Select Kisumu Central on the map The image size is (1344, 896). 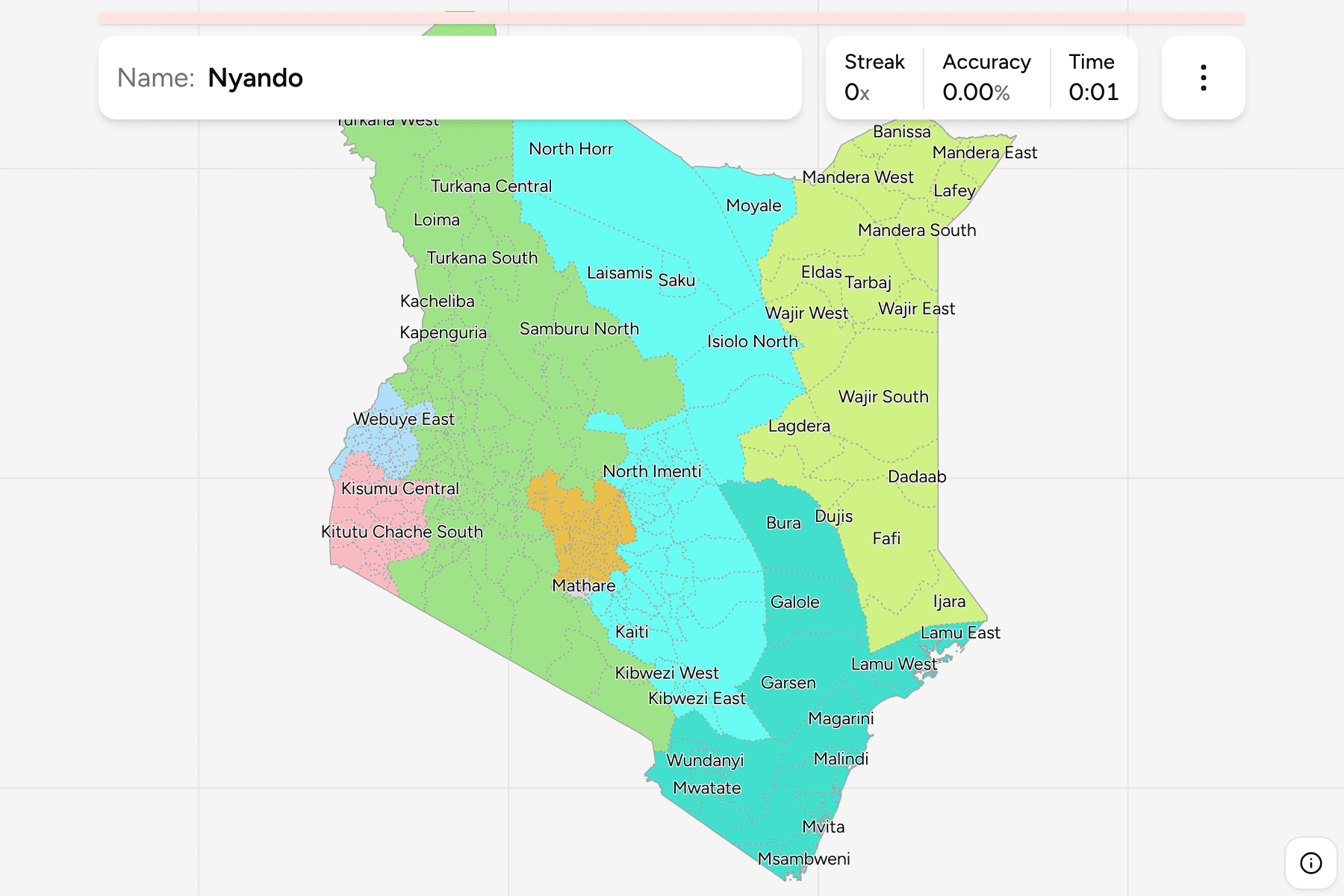click(400, 488)
